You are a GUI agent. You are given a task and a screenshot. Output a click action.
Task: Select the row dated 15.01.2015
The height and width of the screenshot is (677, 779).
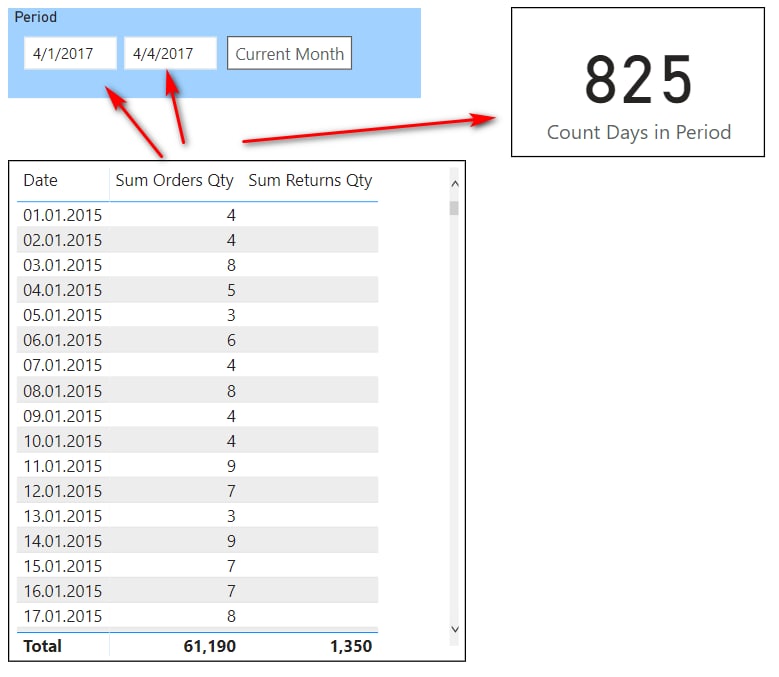(198, 566)
